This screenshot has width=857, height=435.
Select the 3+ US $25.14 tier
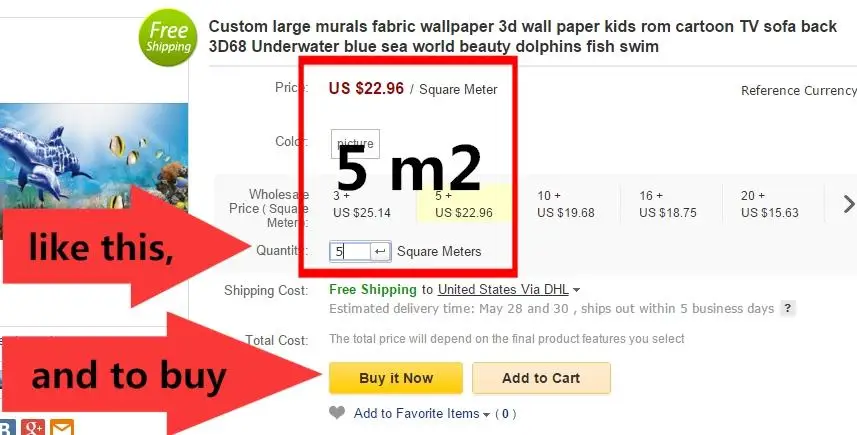point(362,204)
